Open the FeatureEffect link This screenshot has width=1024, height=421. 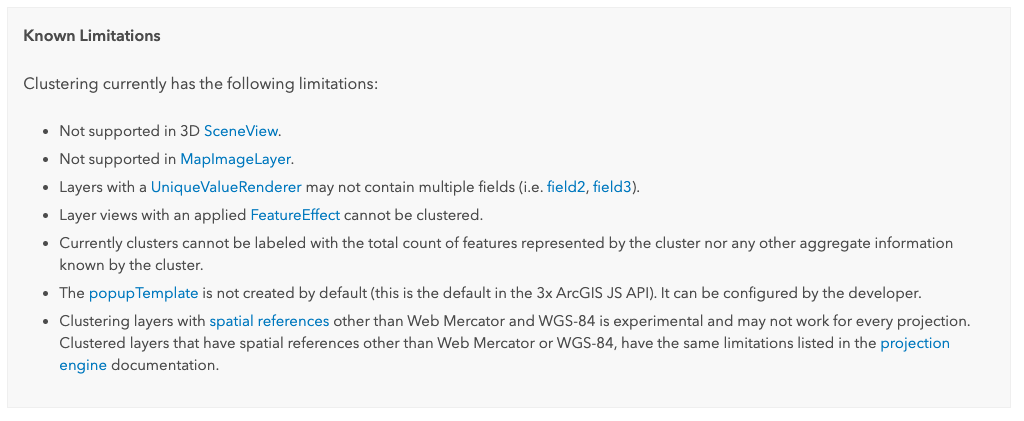coord(294,215)
